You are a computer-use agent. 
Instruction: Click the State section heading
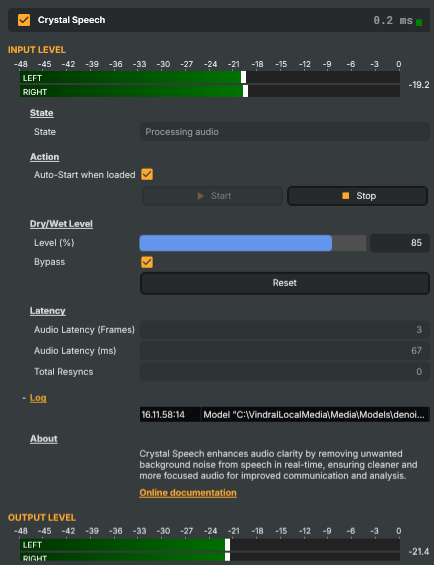pyautogui.click(x=41, y=113)
